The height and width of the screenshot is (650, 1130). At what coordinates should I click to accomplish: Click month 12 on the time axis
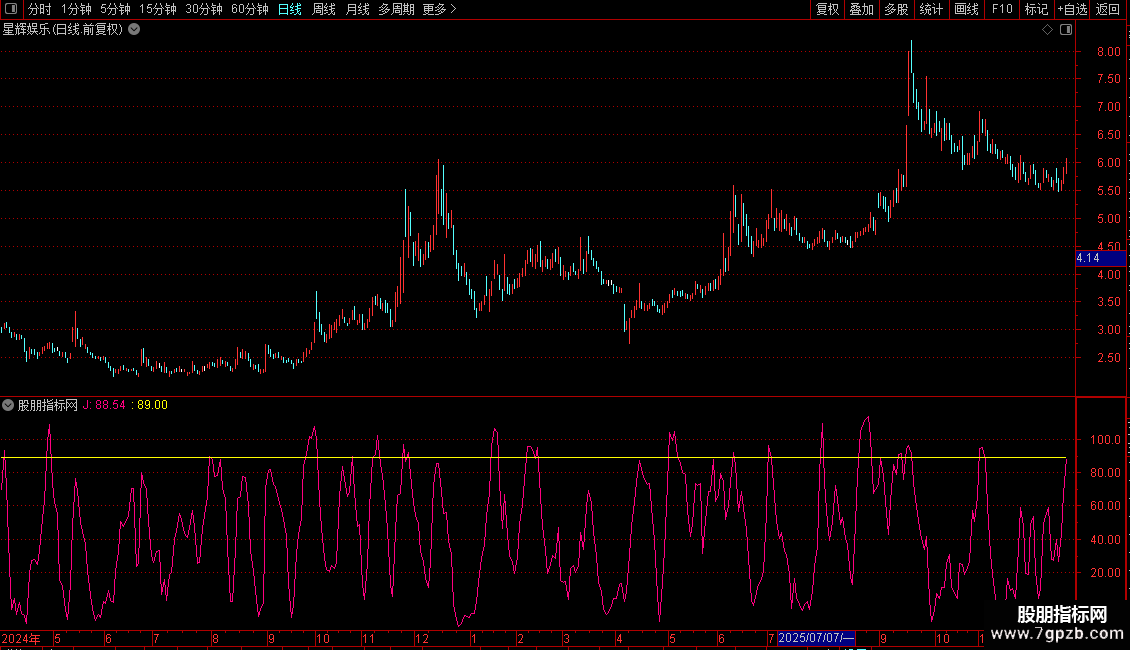point(422,638)
